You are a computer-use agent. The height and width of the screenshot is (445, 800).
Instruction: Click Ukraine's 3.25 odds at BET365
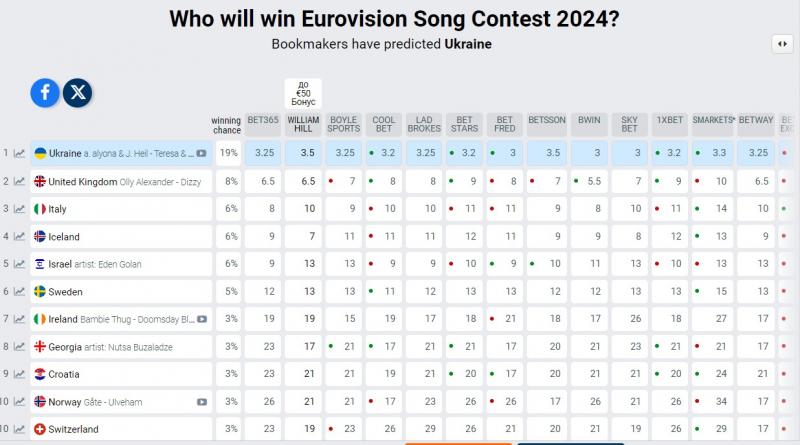[264, 153]
